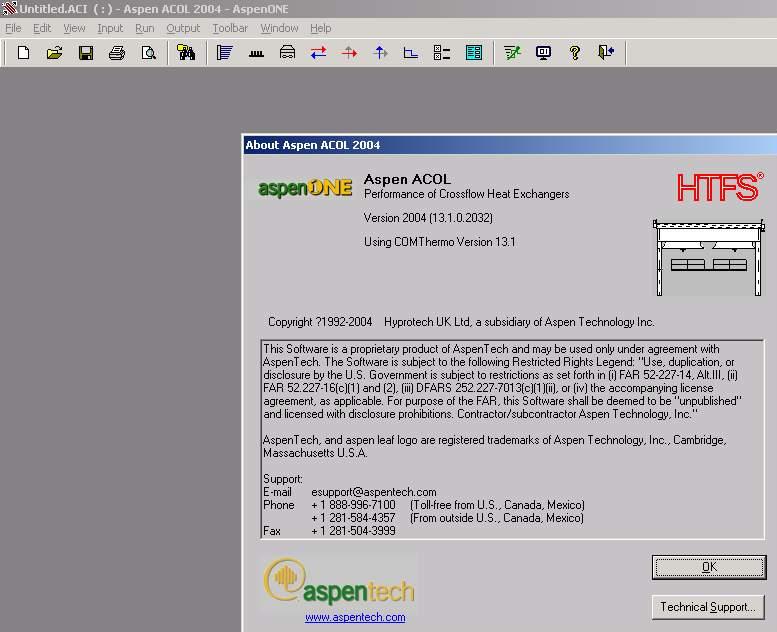Click the green run-calculation icon
This screenshot has height=632, width=777.
point(512,53)
